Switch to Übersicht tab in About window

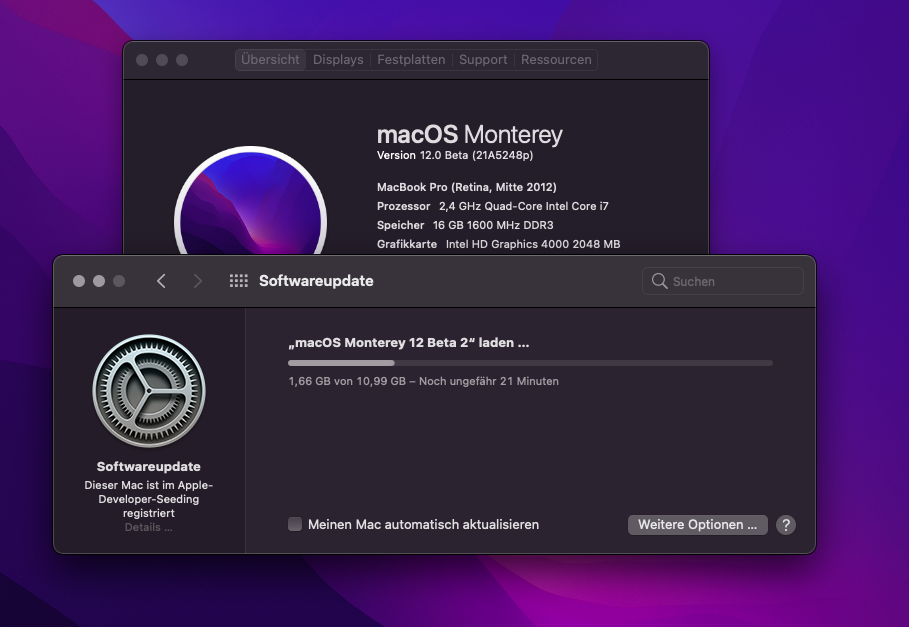click(x=270, y=60)
